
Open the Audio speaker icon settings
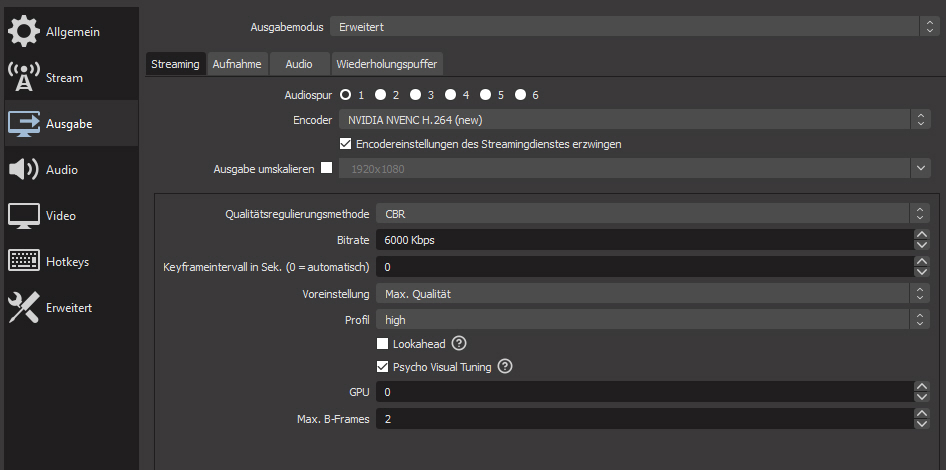point(24,169)
